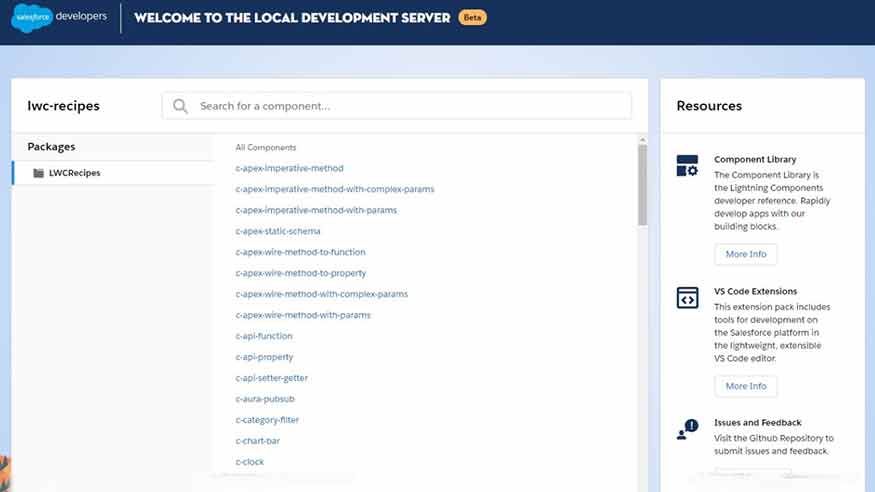Viewport: 875px width, 492px height.
Task: Open c-aura-pubsub component
Action: 265,399
